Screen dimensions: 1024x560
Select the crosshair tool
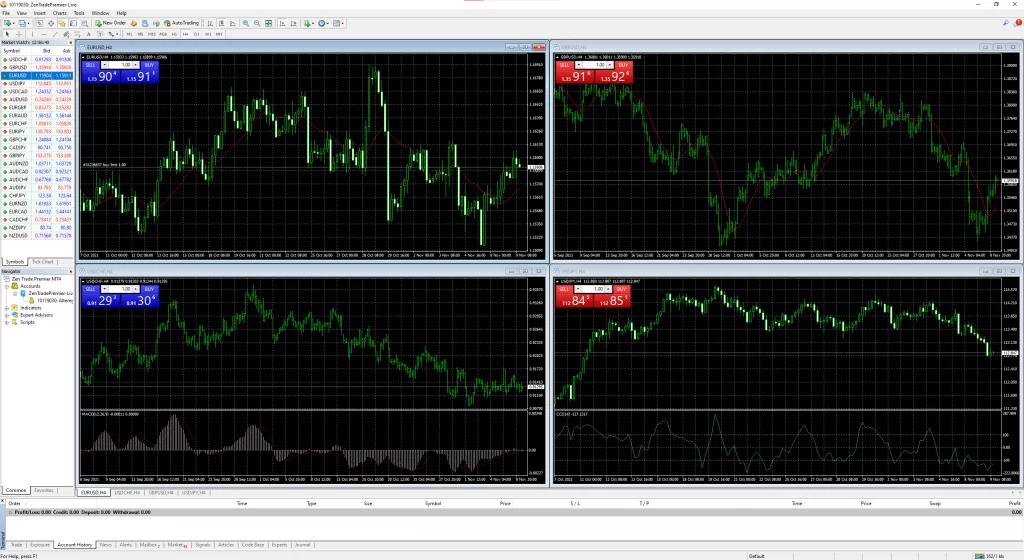click(18, 33)
